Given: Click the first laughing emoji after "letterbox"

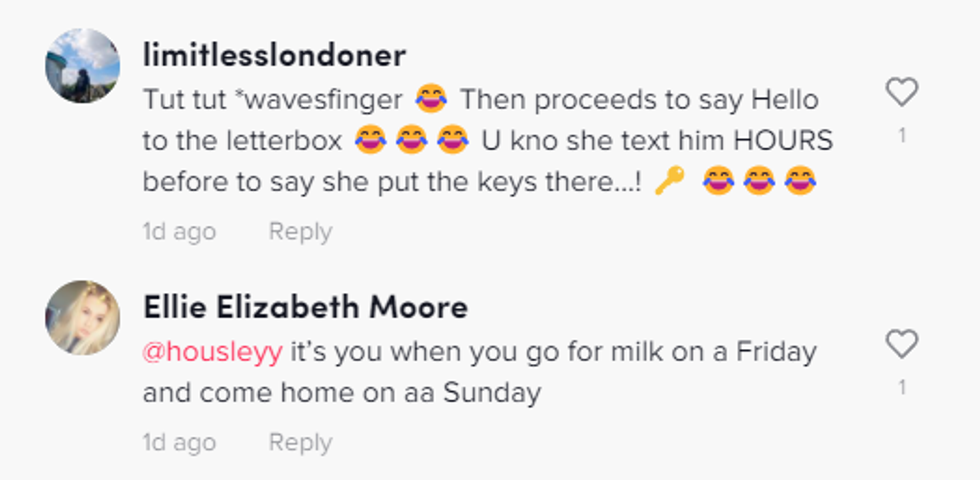Looking at the screenshot, I should 370,141.
